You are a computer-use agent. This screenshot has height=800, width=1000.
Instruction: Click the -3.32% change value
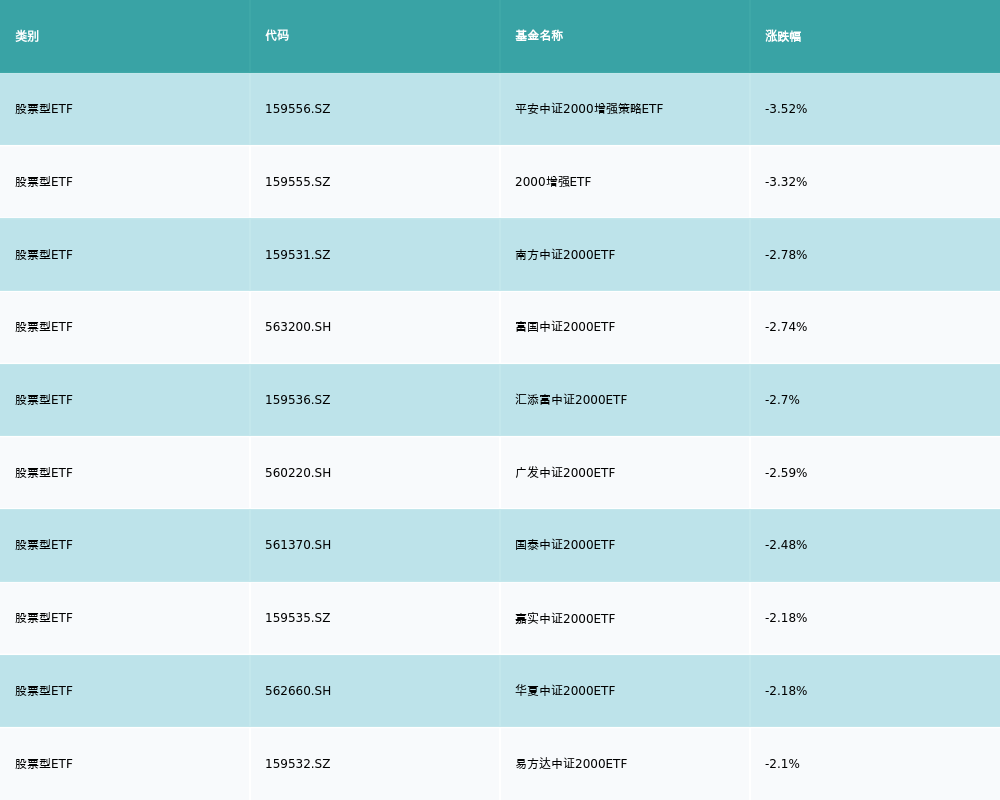coord(786,182)
